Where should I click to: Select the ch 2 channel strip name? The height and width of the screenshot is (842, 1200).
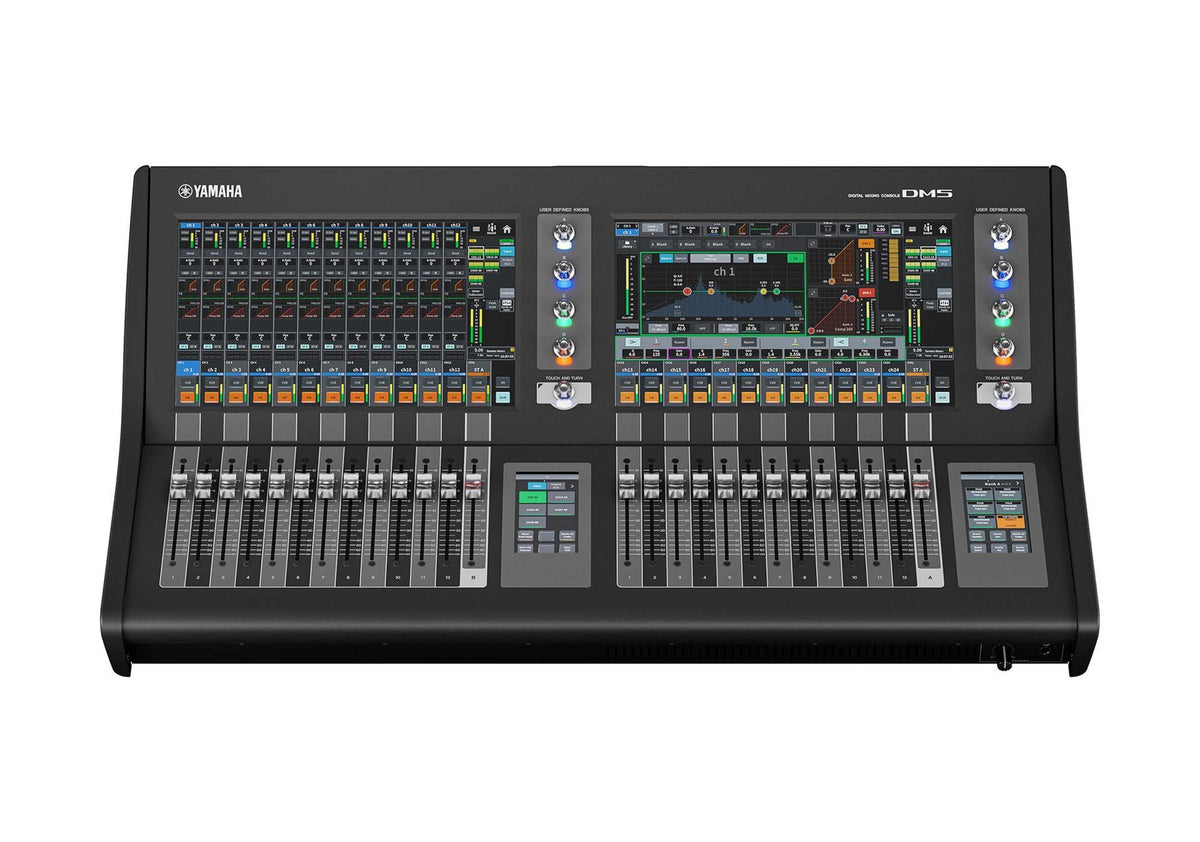(x=212, y=370)
